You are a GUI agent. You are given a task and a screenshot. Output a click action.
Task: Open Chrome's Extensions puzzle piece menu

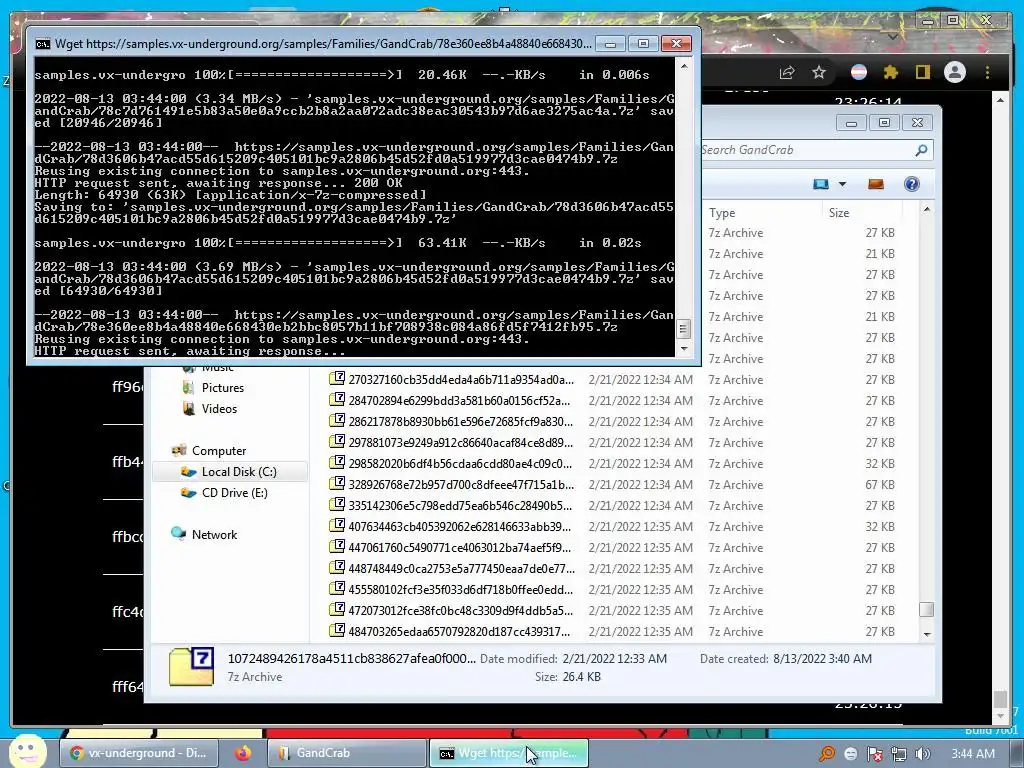coord(890,72)
